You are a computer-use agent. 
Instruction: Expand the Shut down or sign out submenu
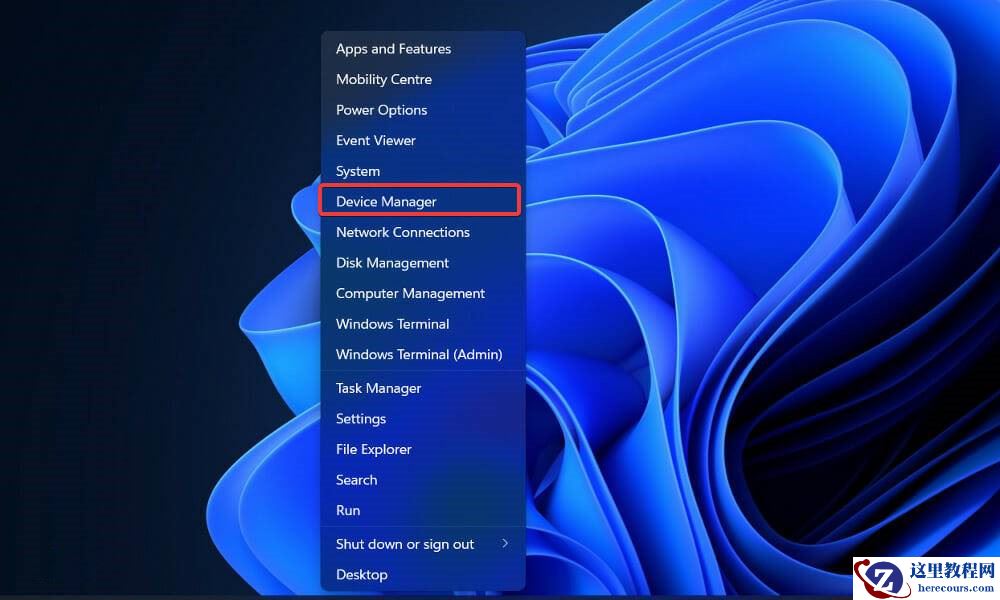click(x=404, y=544)
